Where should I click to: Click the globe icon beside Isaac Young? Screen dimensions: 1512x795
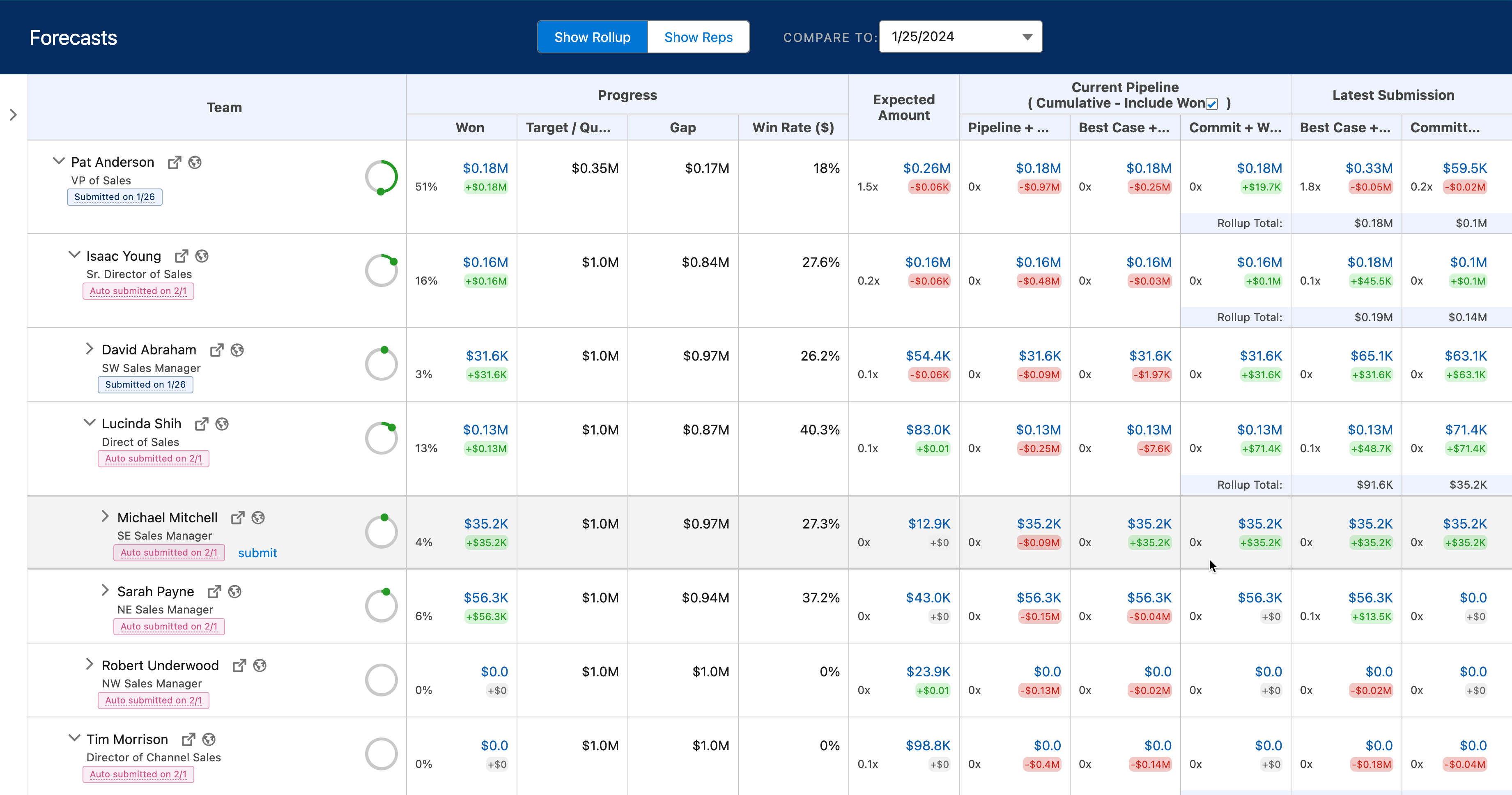tap(202, 257)
